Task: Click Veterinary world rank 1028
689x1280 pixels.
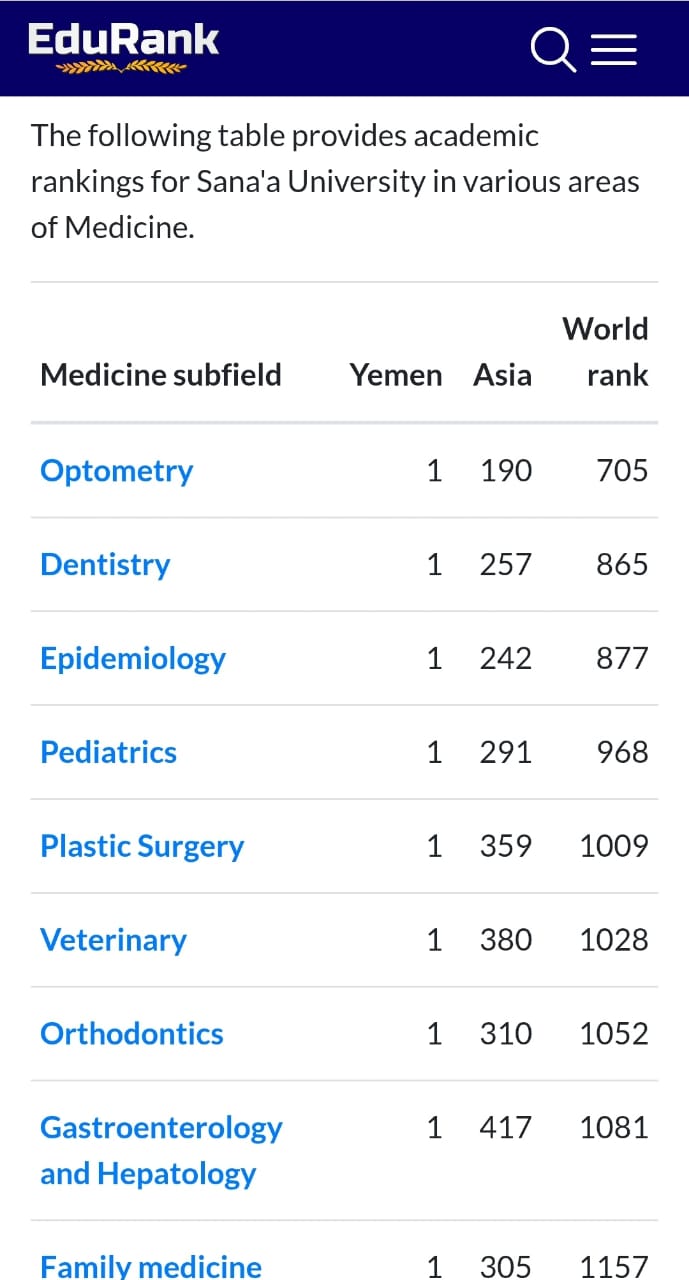Action: [x=614, y=941]
